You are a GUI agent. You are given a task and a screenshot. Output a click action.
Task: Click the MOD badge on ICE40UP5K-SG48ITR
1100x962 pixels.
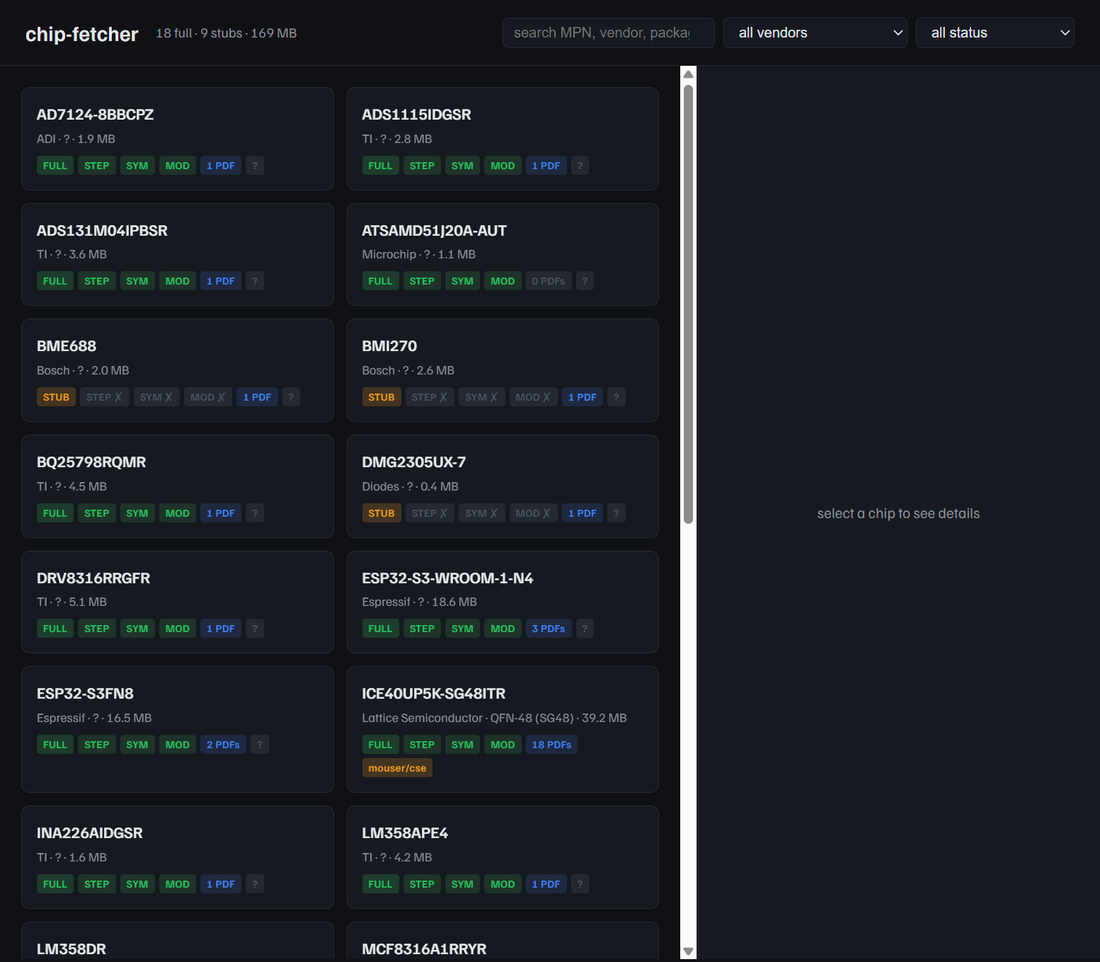pyautogui.click(x=502, y=744)
